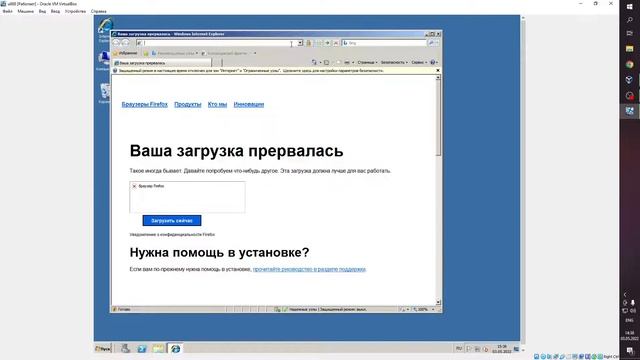Click the page vertical scrollbar thumb
Viewport: 640px width, 360px height.
[438, 118]
